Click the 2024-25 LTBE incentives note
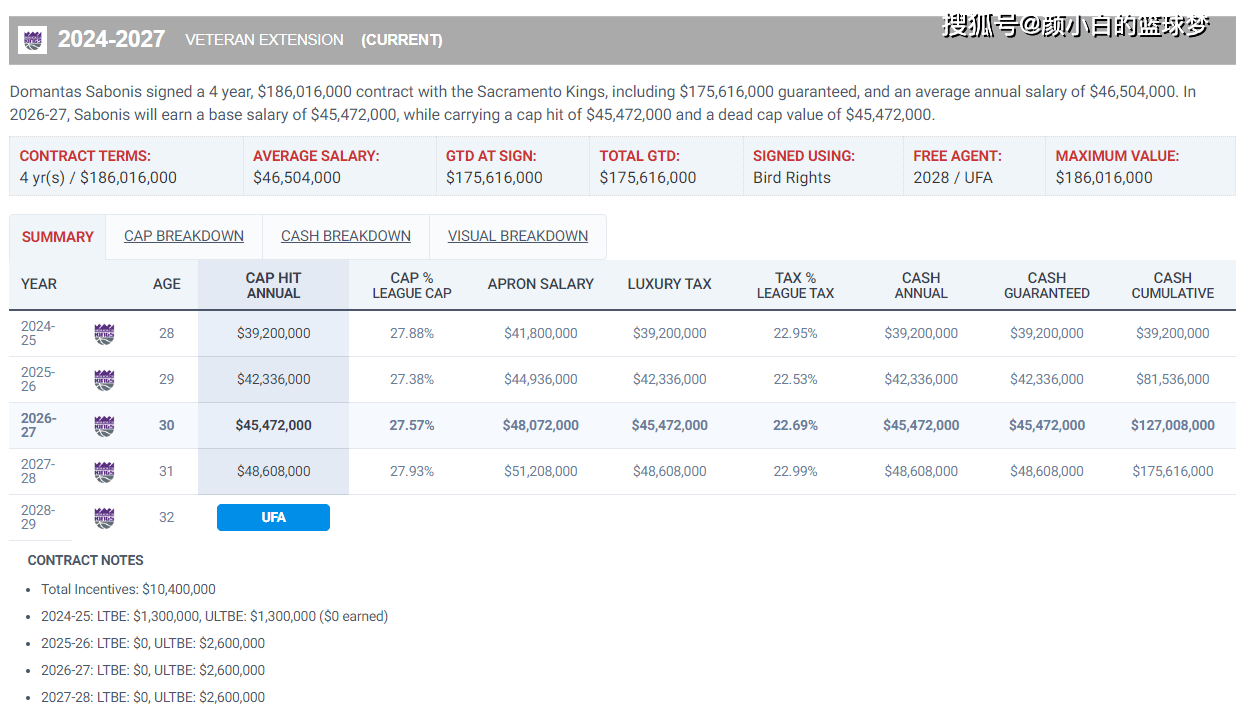The image size is (1239, 706). [214, 616]
